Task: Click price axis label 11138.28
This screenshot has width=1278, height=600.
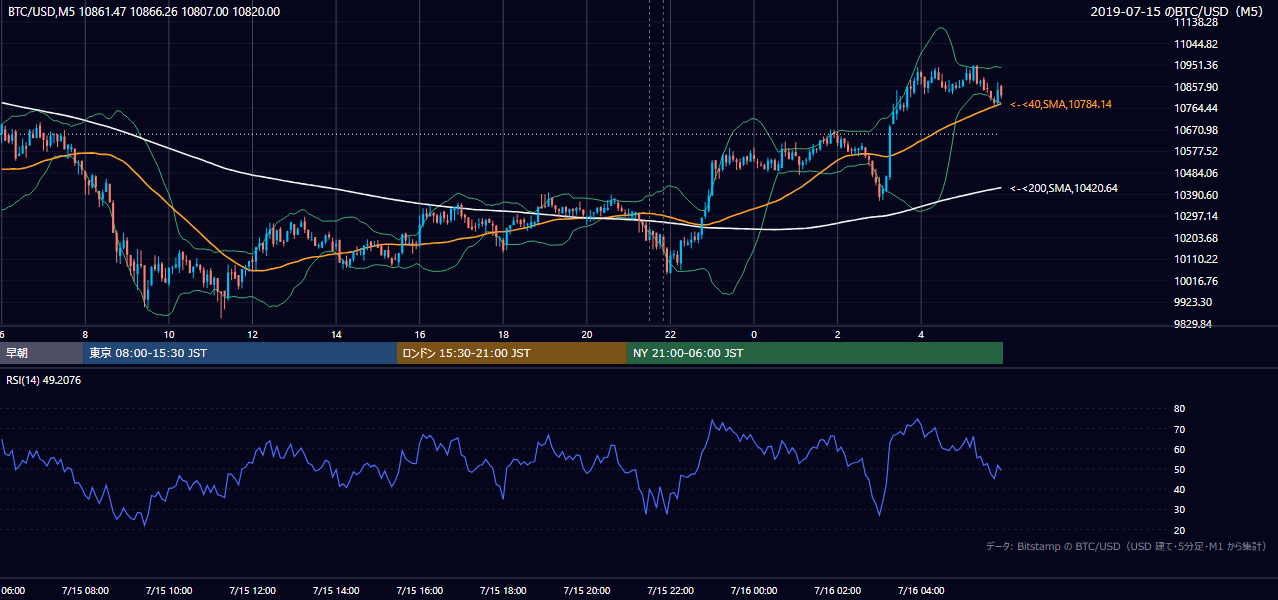Action: coord(1195,22)
